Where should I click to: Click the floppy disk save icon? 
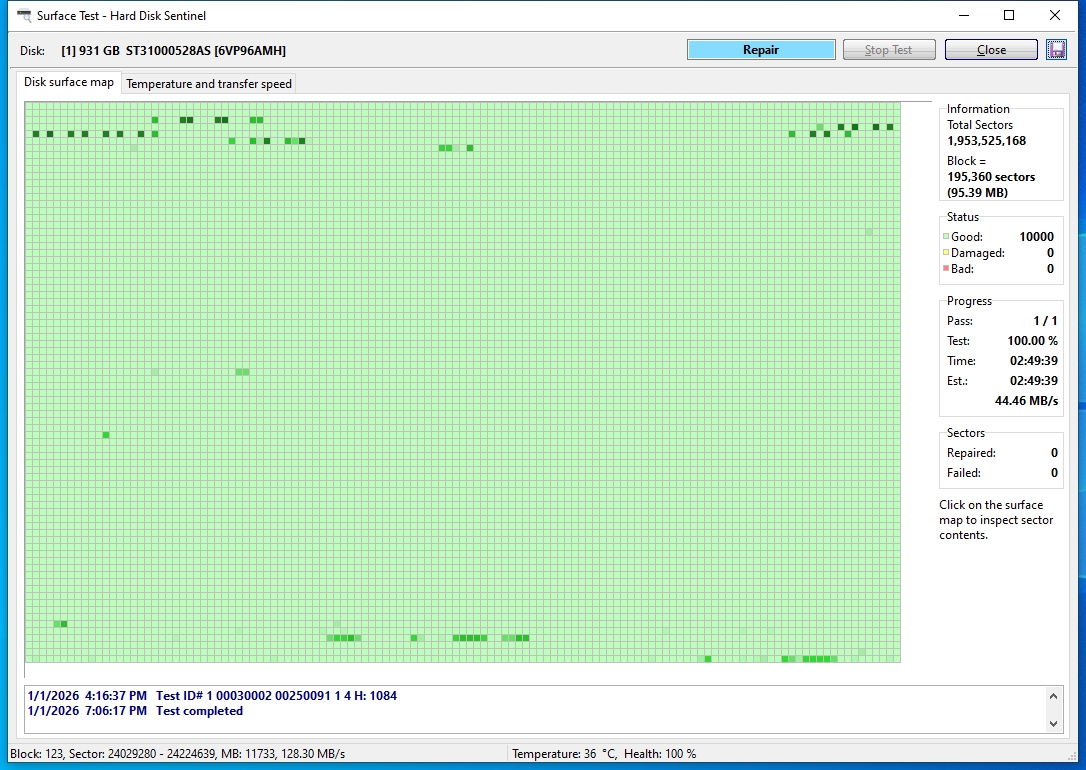pyautogui.click(x=1056, y=50)
